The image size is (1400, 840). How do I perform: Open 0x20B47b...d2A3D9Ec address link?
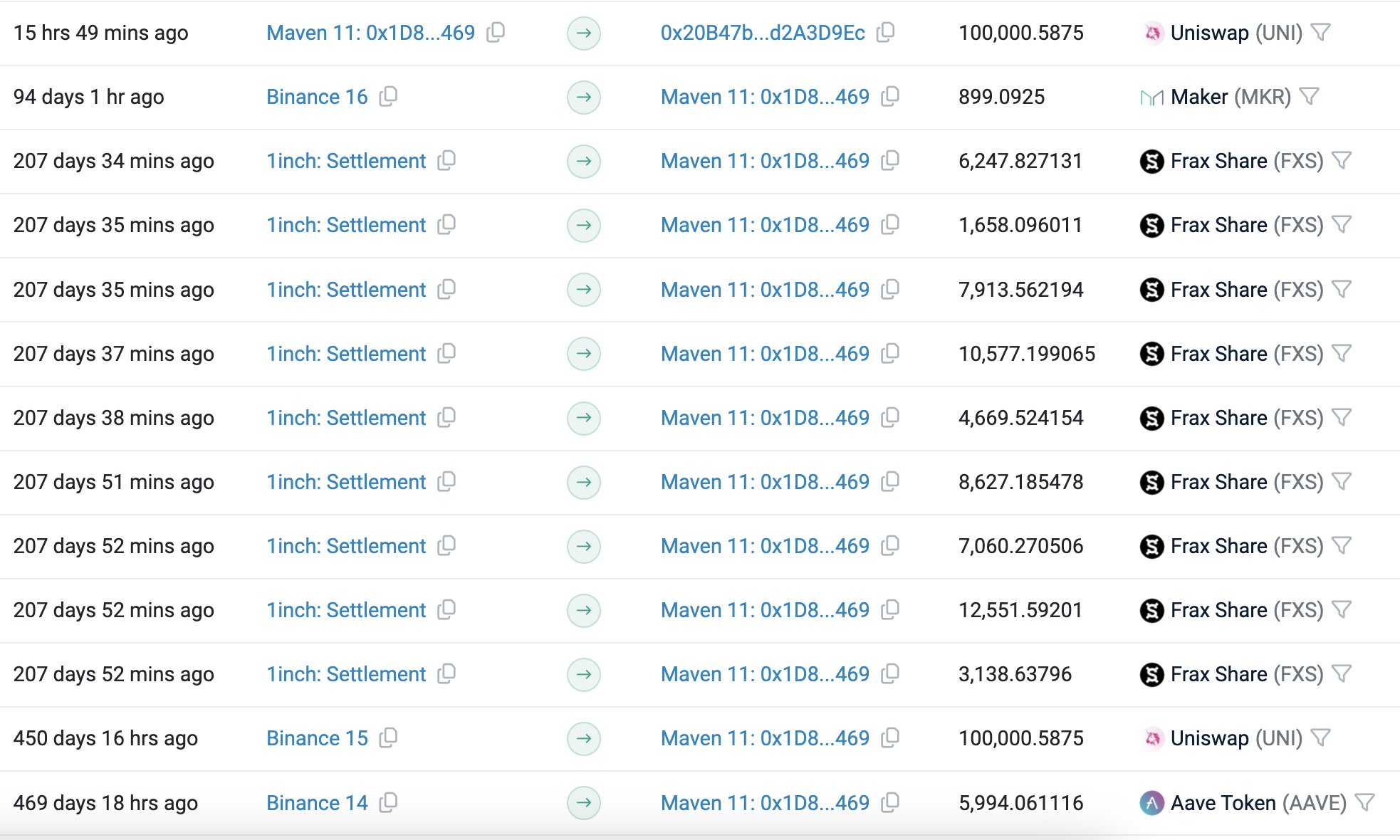763,33
